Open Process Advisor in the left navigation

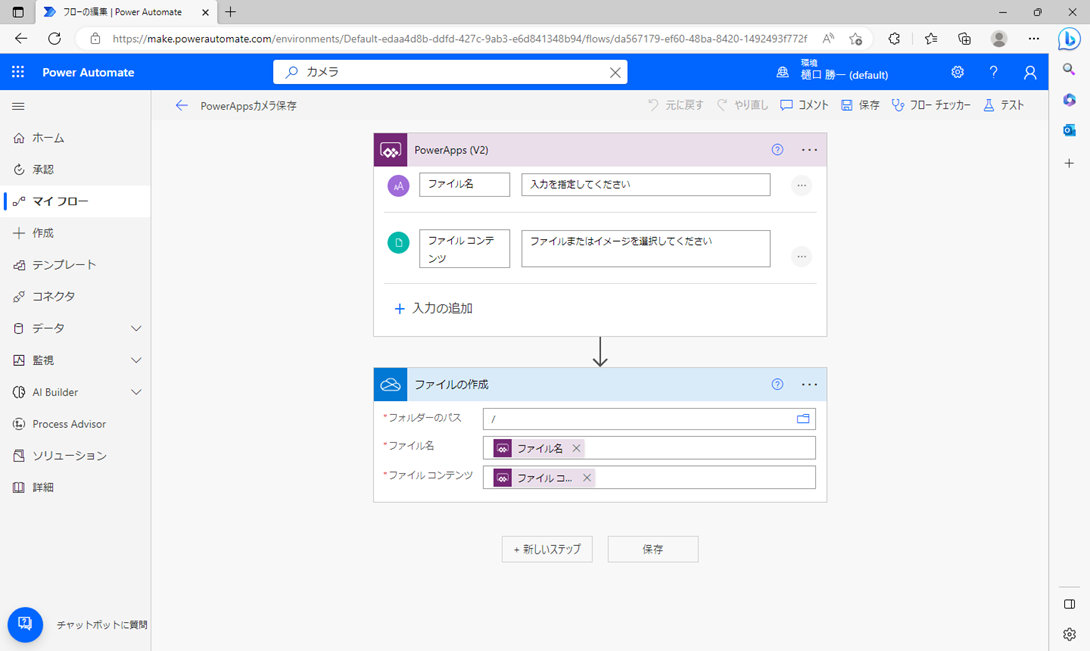coord(75,424)
